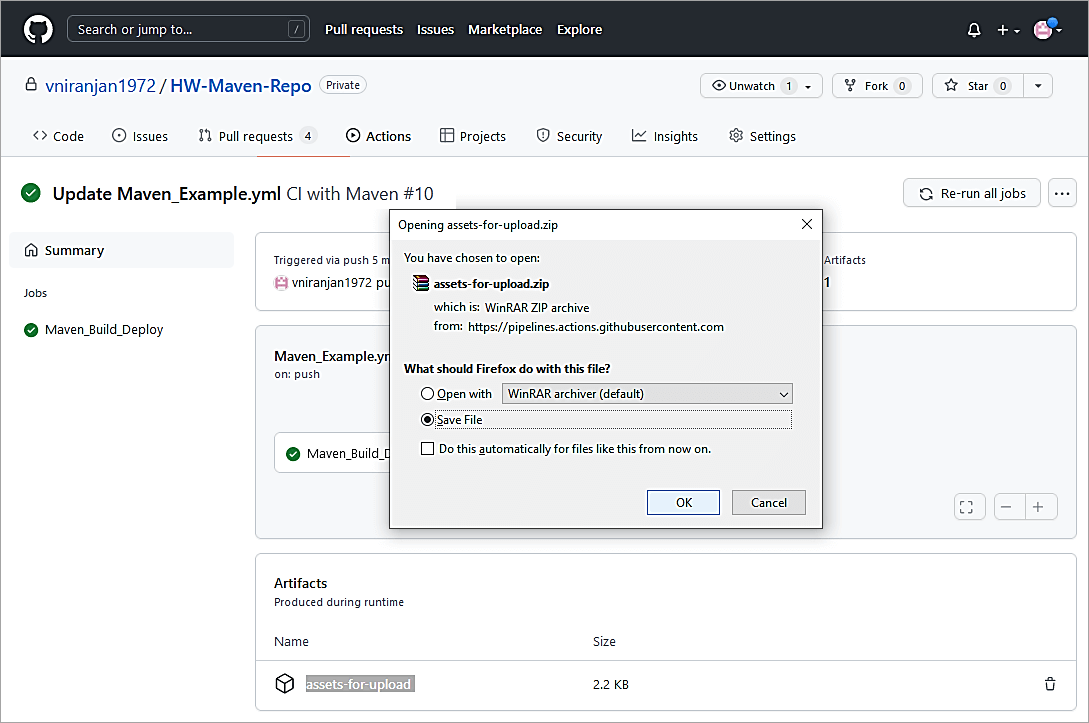Open the notifications bell
The image size is (1089, 723).
point(974,30)
